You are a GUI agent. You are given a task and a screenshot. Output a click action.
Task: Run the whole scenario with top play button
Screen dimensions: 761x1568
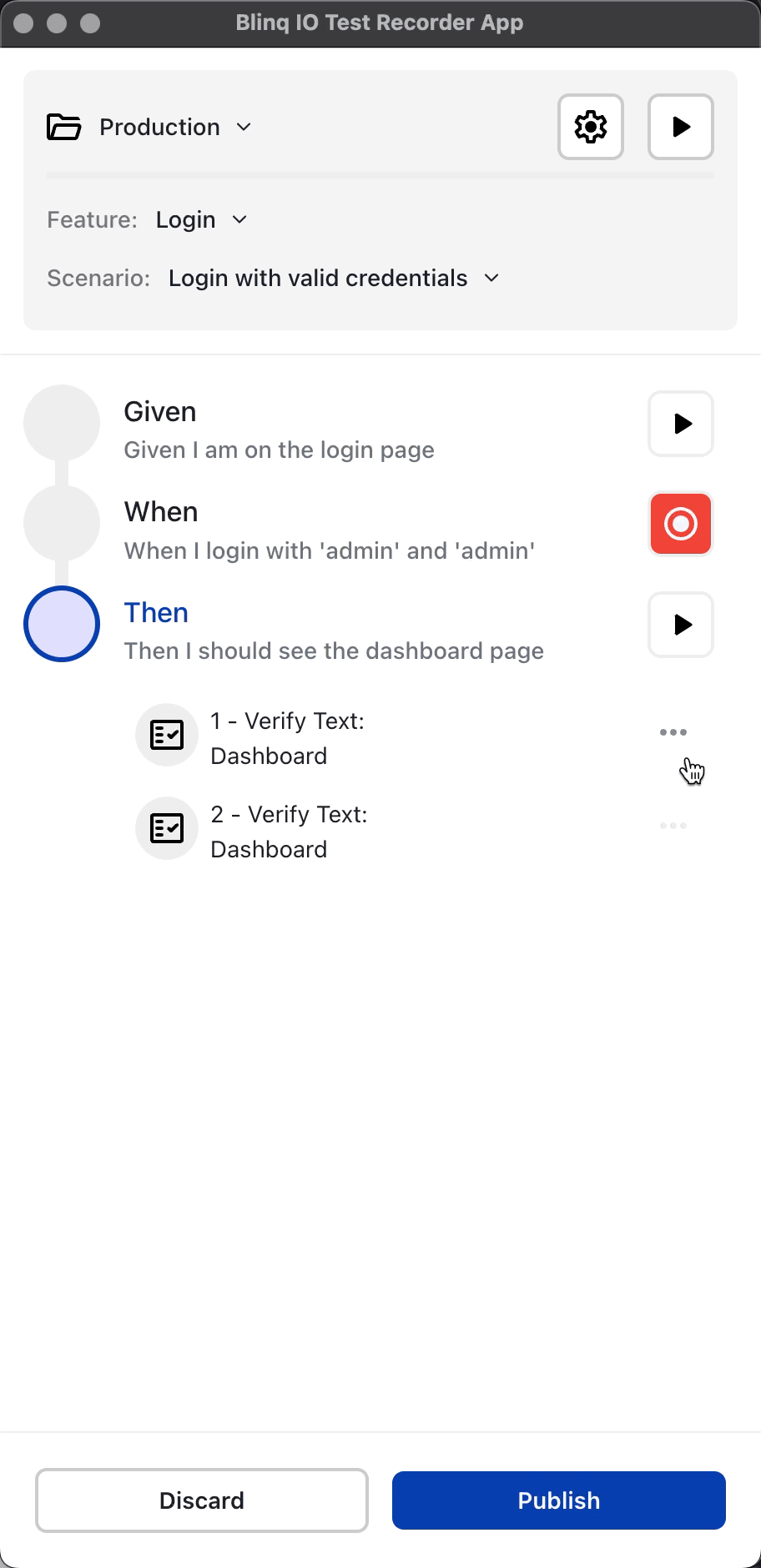pyautogui.click(x=681, y=127)
